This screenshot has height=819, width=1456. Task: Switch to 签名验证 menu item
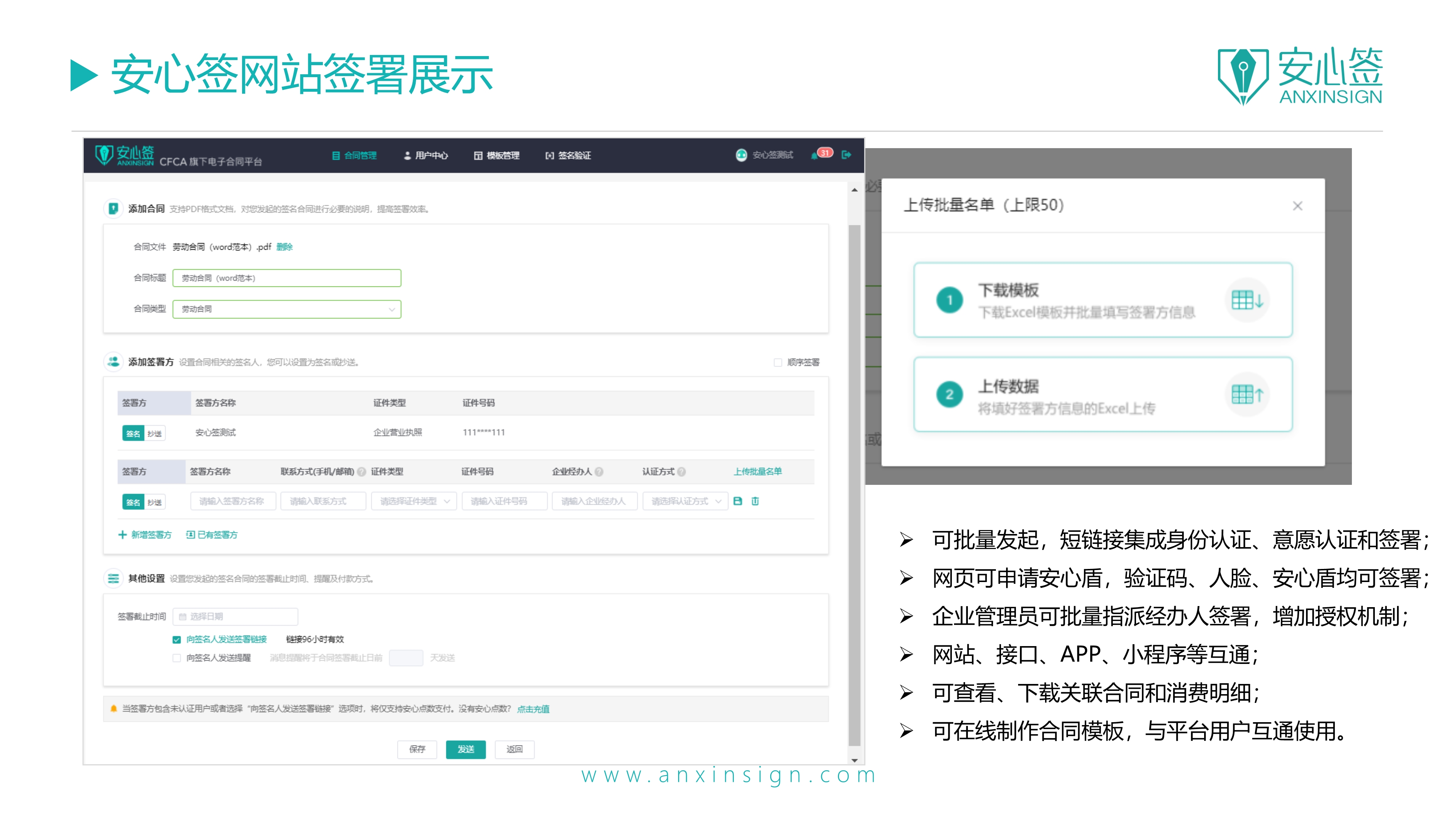tap(568, 155)
